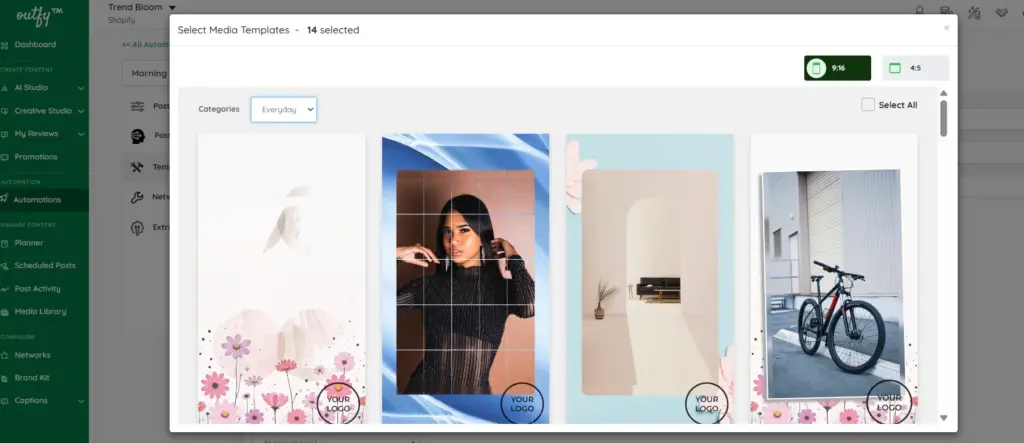The image size is (1024, 443).
Task: Click the wrench Networks step icon
Action: point(136,197)
